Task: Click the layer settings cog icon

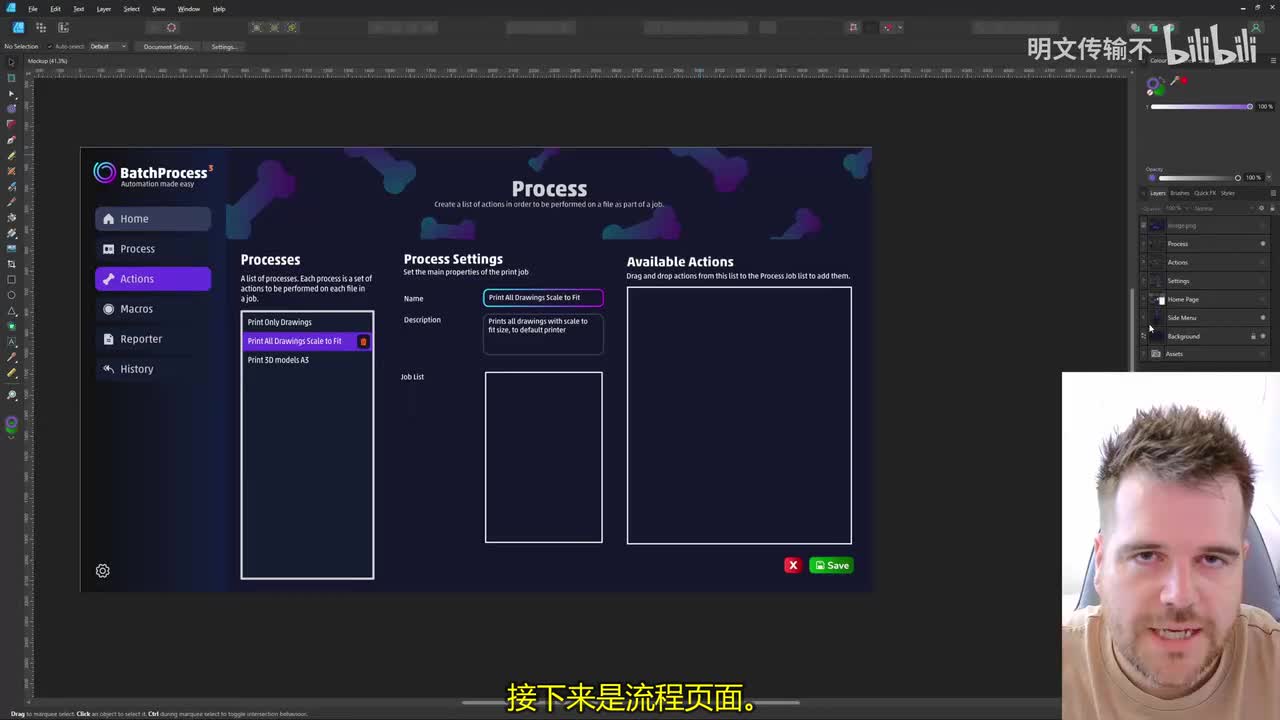Action: (x=1261, y=208)
